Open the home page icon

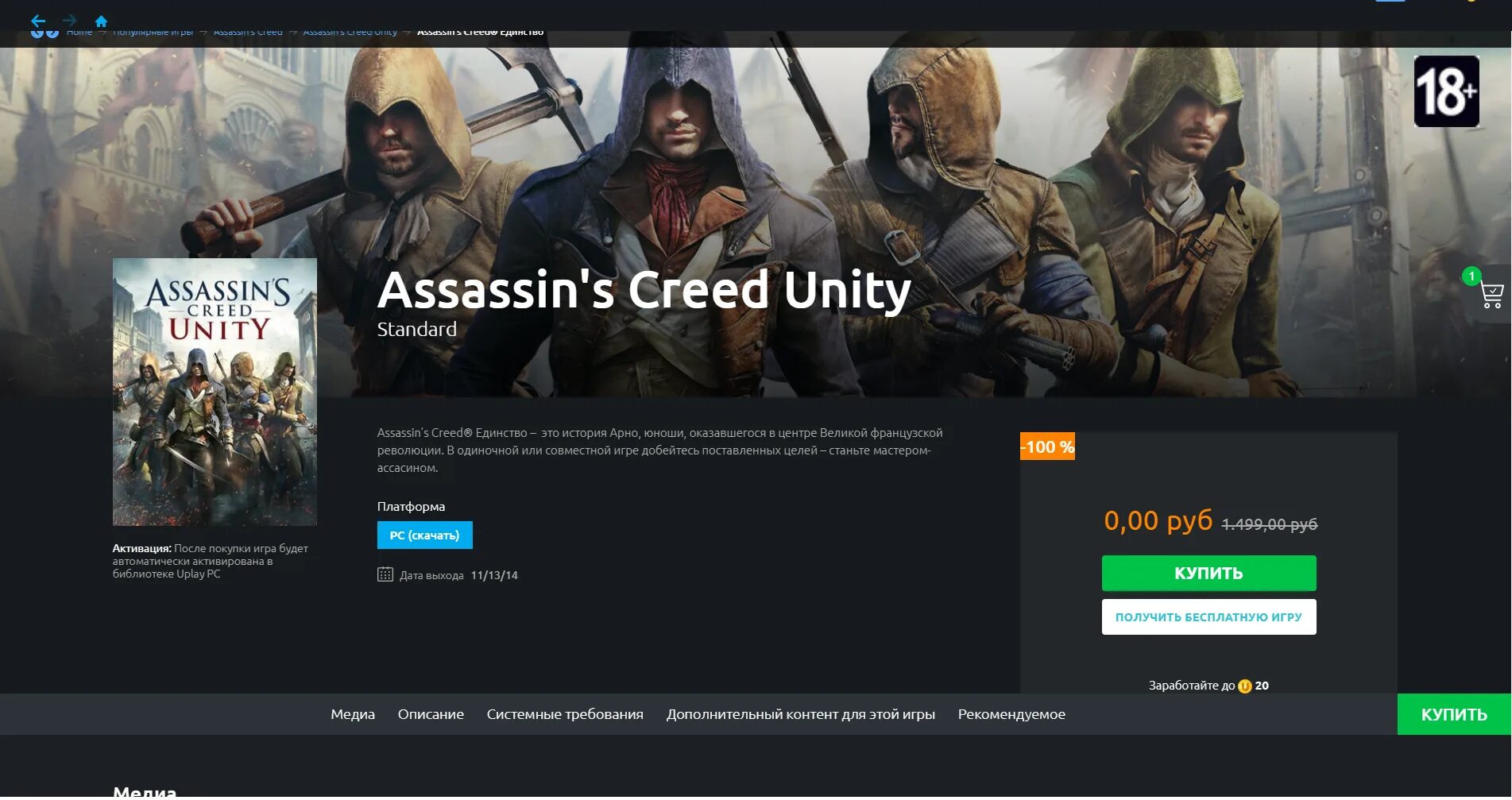coord(101,21)
